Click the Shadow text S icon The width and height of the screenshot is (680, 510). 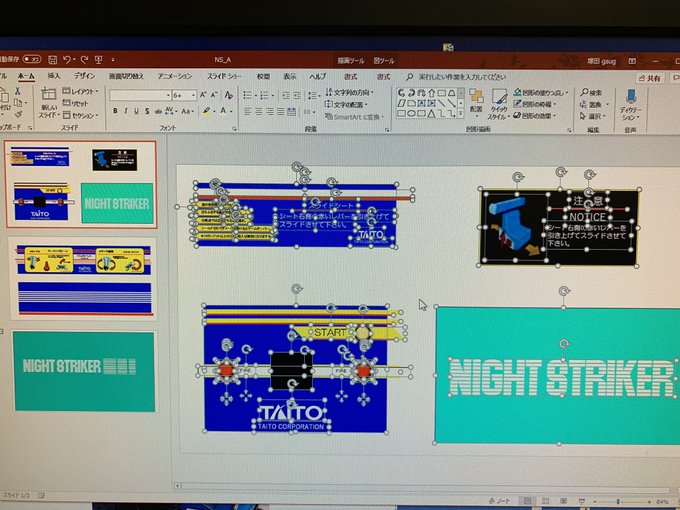click(x=147, y=111)
